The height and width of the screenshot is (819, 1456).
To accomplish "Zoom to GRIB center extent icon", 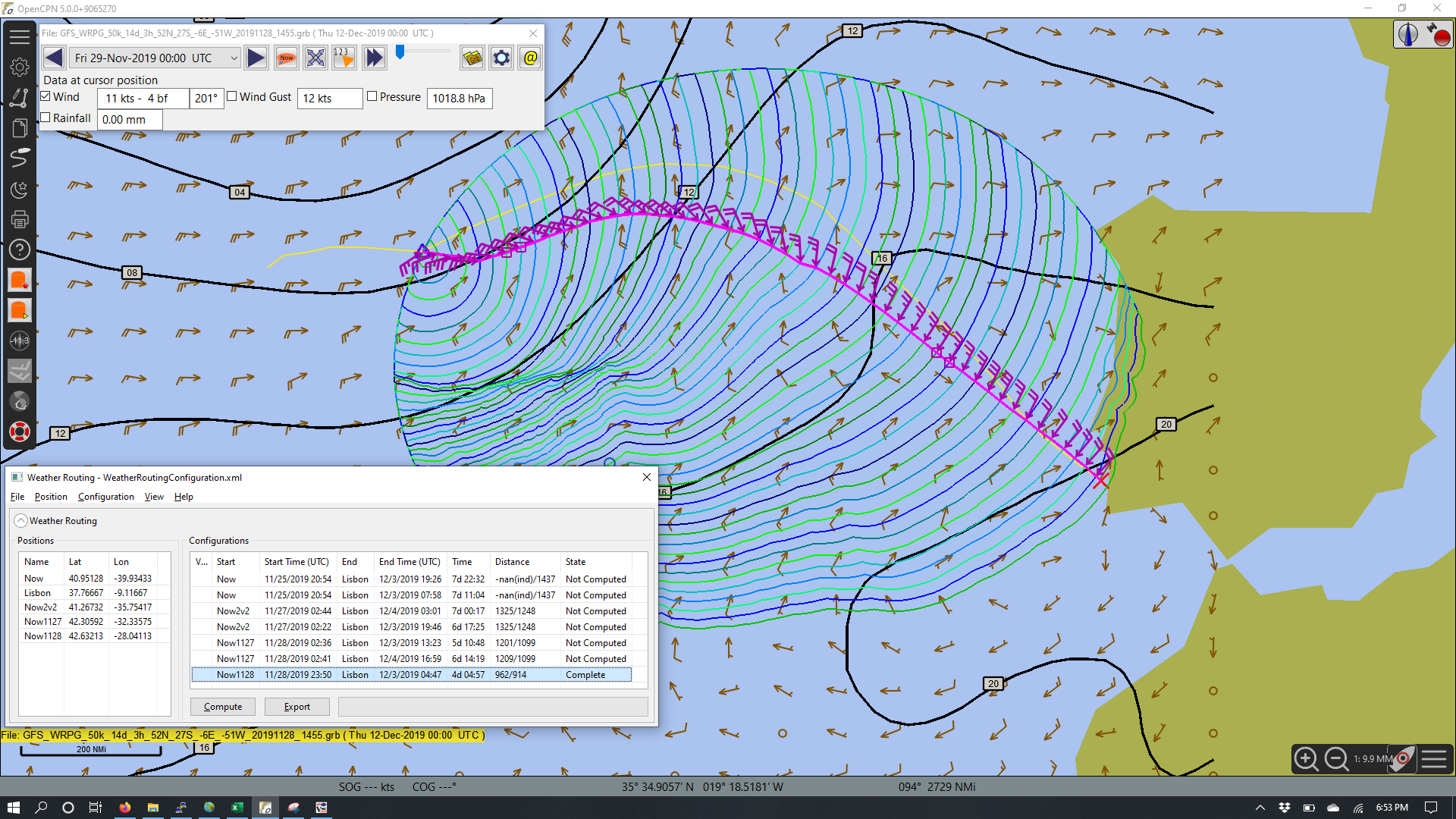I will 315,58.
